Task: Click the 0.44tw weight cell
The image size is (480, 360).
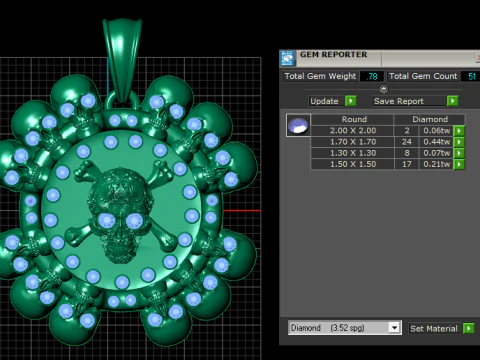Action: point(436,142)
